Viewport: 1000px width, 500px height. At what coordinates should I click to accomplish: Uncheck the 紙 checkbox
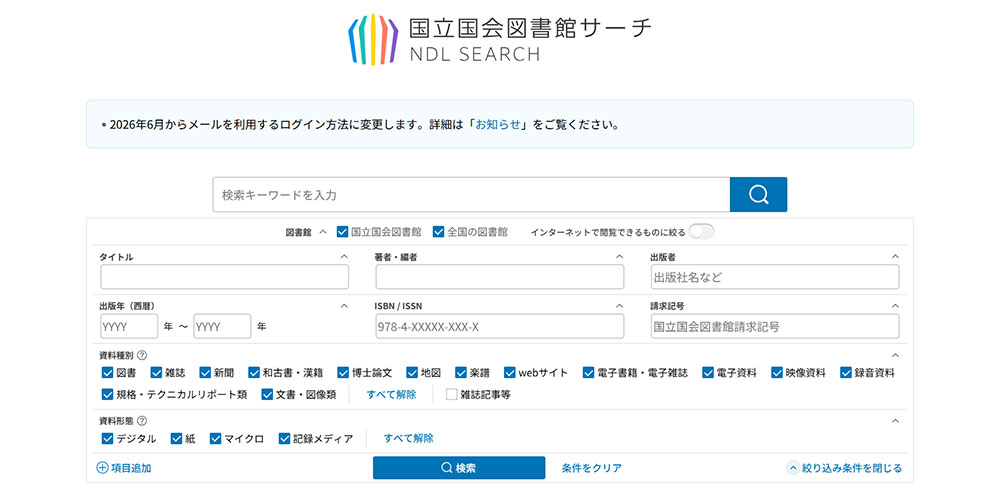click(x=177, y=438)
